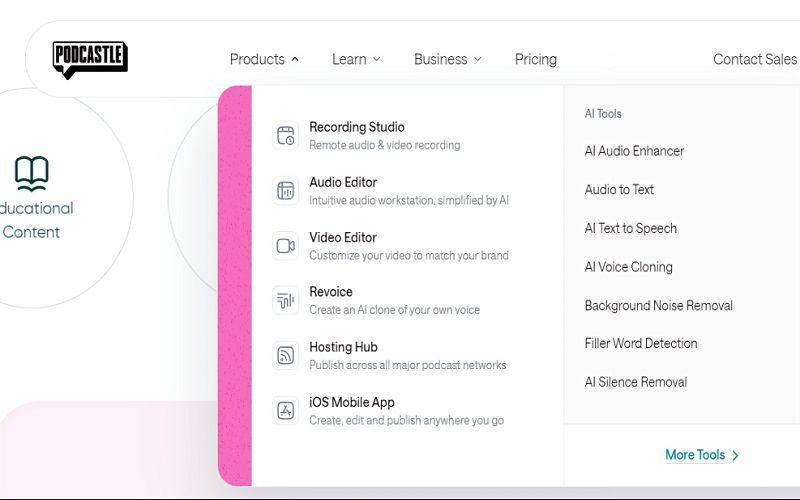Expand the Learn dropdown menu
The image size is (800, 500).
point(356,59)
